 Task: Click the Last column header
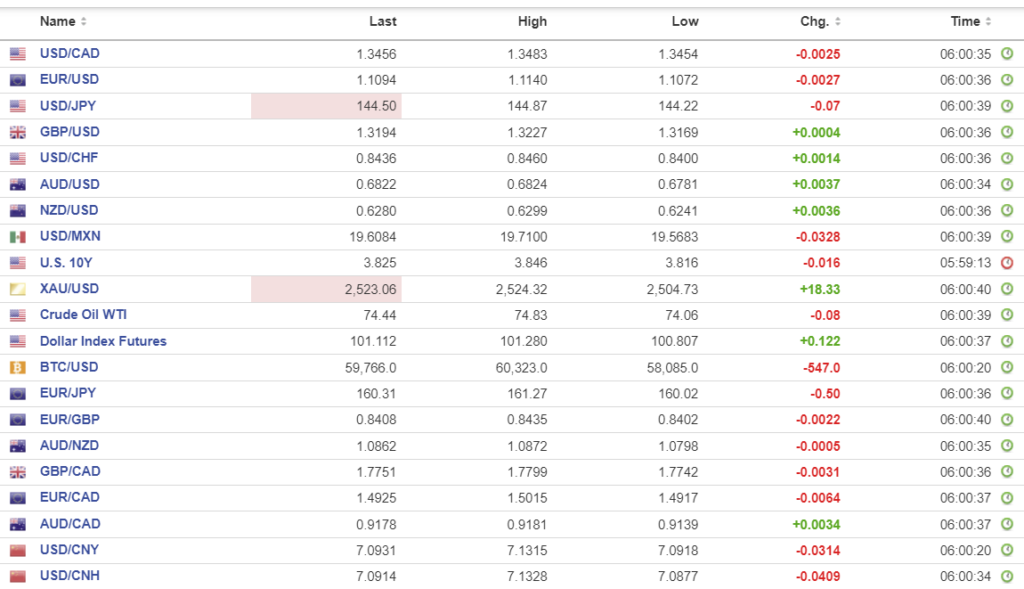382,21
